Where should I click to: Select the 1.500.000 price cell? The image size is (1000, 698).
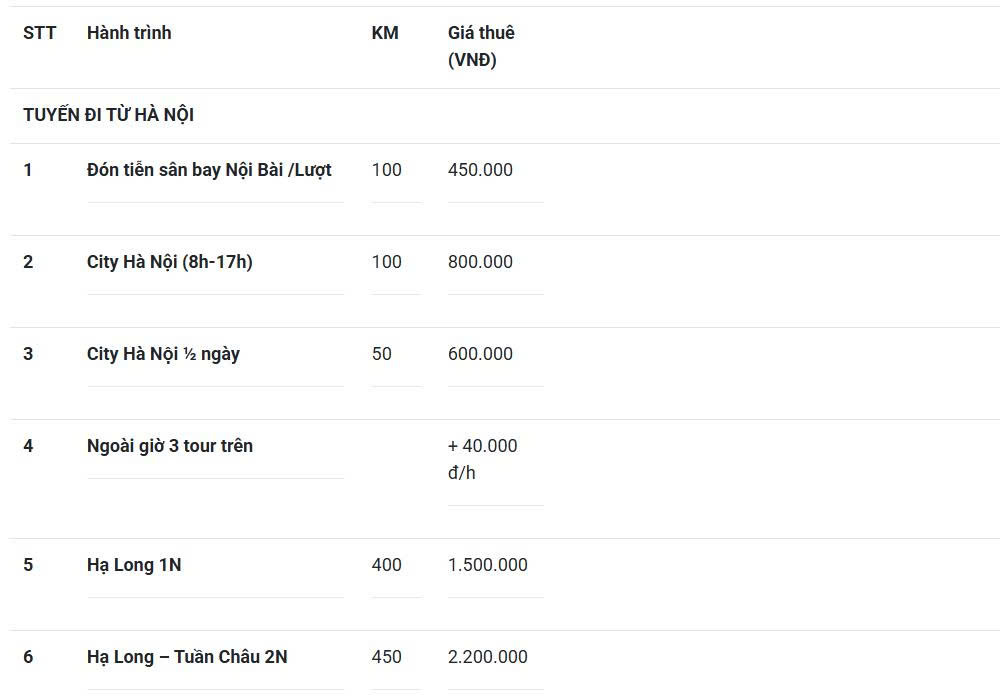tap(488, 565)
